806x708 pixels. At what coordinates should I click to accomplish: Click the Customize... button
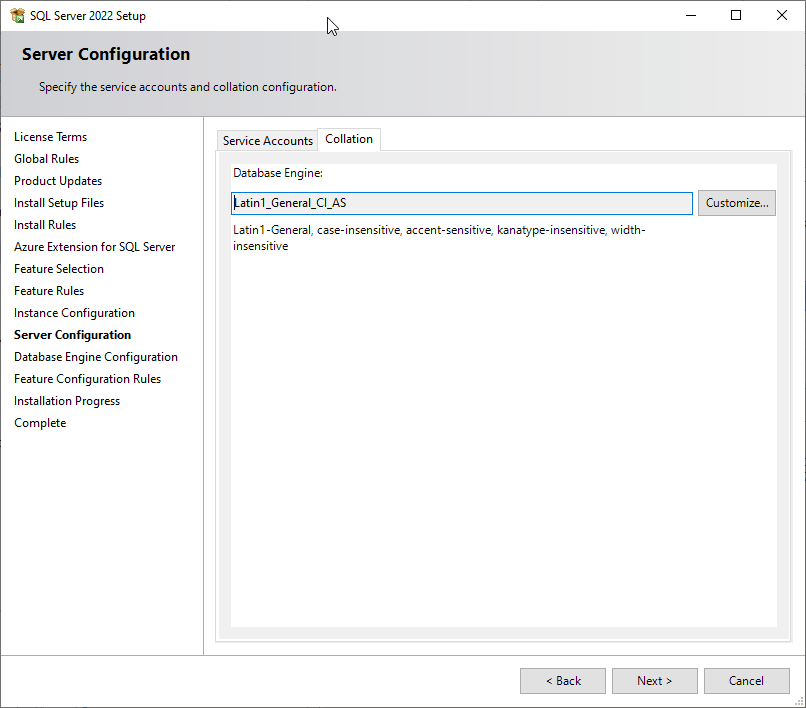pyautogui.click(x=736, y=203)
